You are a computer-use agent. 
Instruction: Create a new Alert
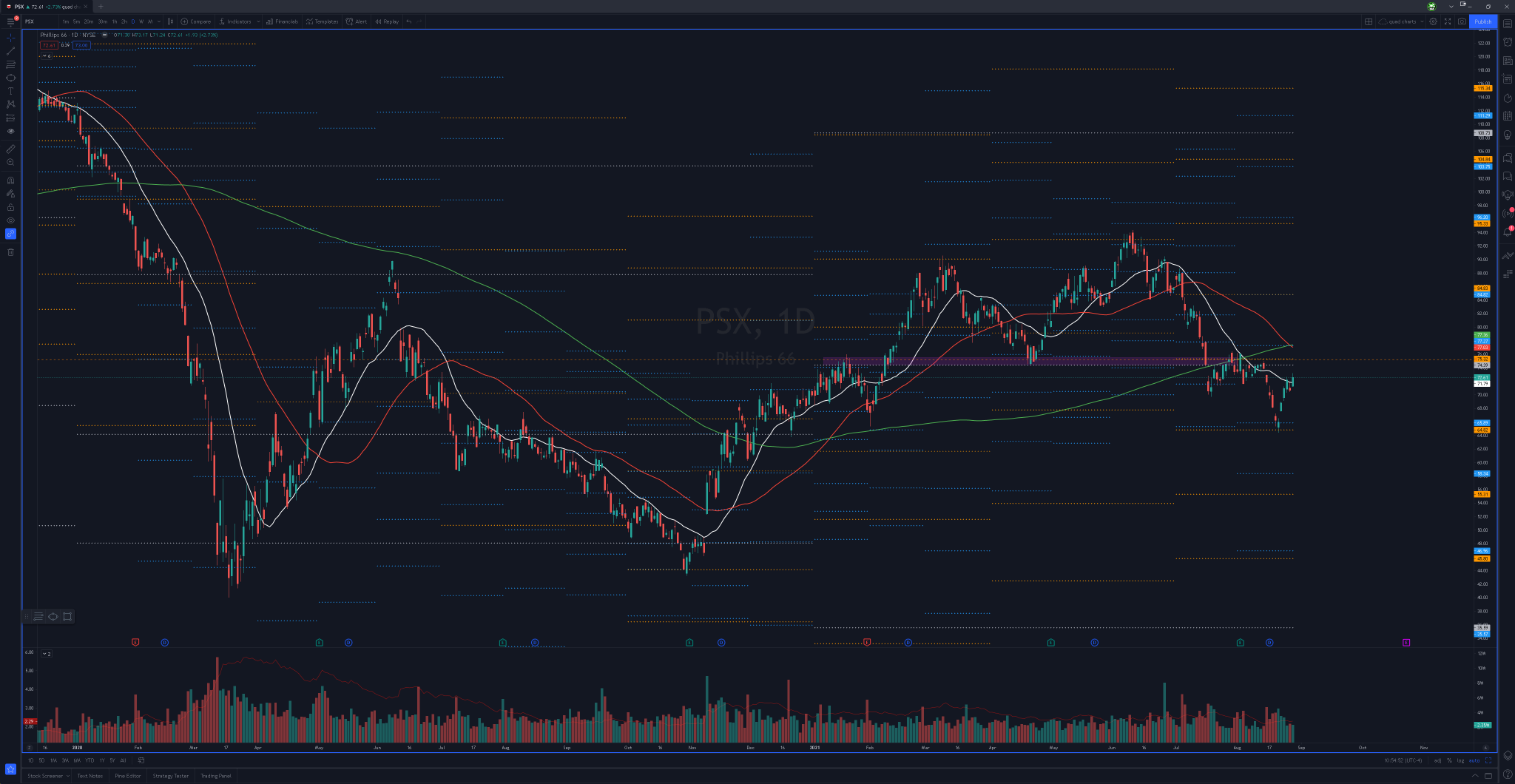coord(357,21)
